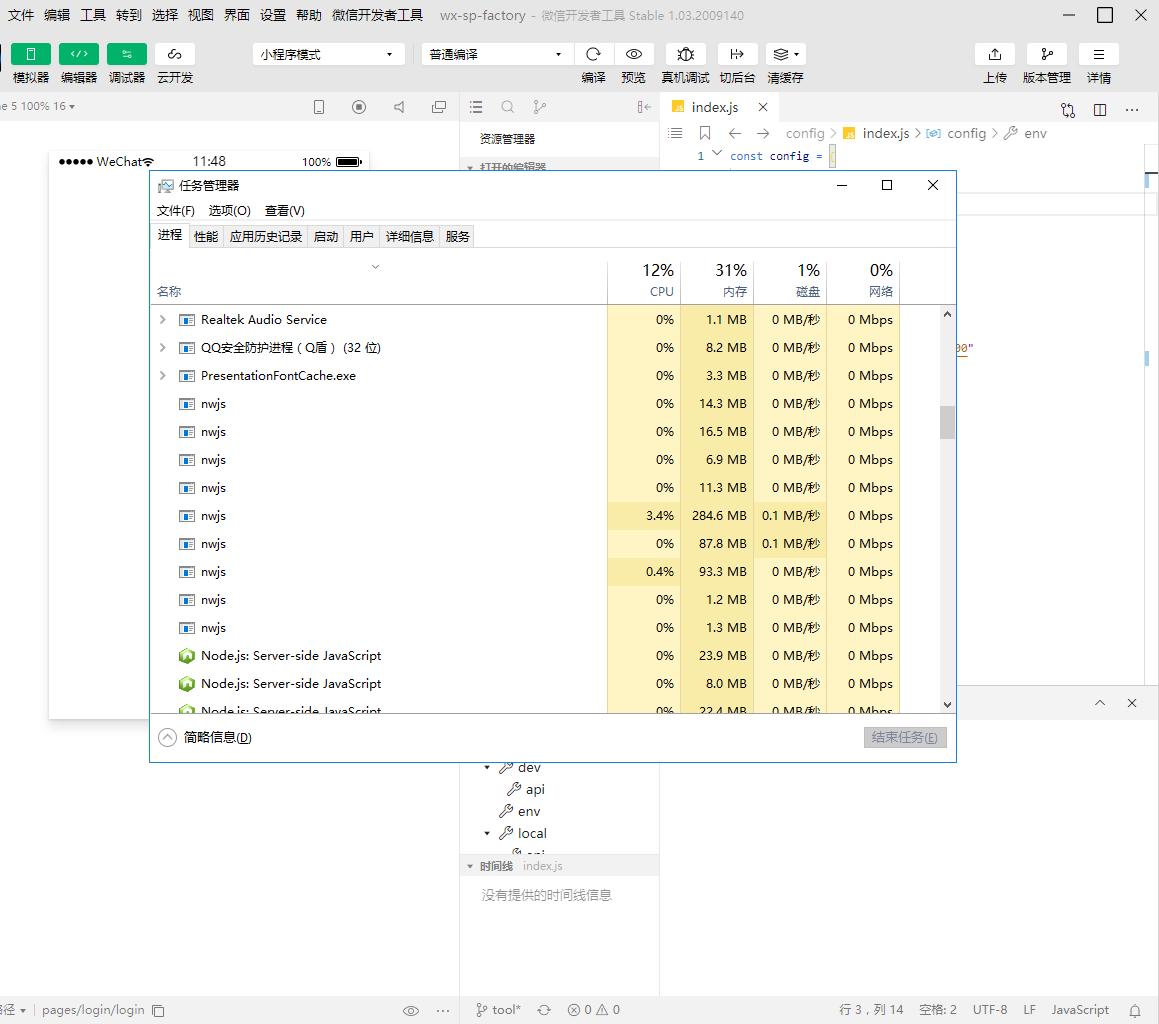
Task: Expand the PresentationFontCache.exe process
Action: point(163,376)
